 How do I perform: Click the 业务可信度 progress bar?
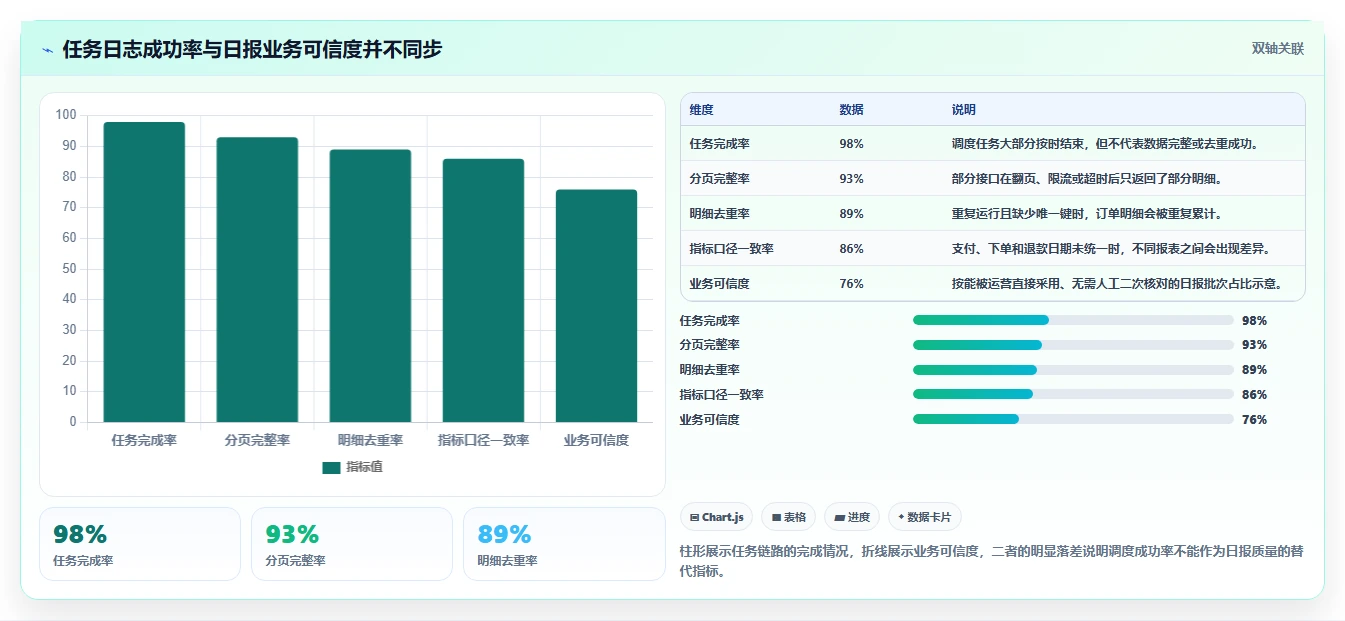tap(1073, 420)
